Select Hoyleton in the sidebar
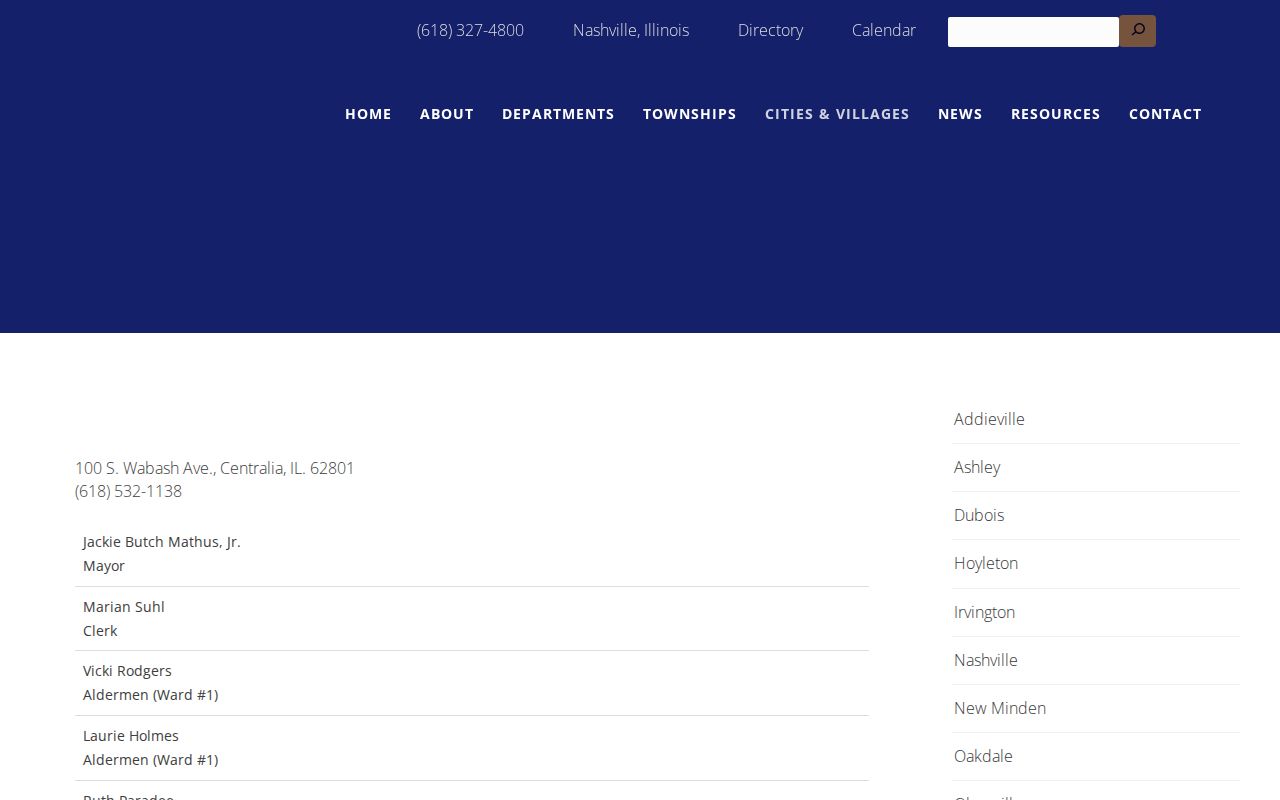This screenshot has height=800, width=1280. [x=986, y=563]
